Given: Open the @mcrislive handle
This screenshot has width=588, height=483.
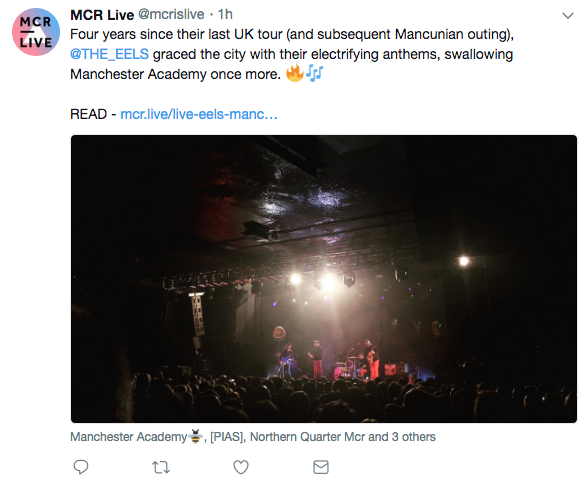Looking at the screenshot, I should (x=171, y=15).
